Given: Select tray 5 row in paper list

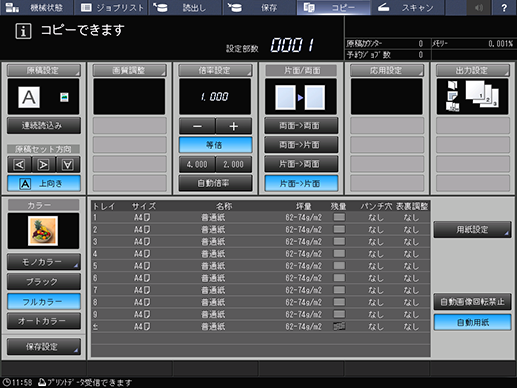Looking at the screenshot, I should [x=260, y=266].
